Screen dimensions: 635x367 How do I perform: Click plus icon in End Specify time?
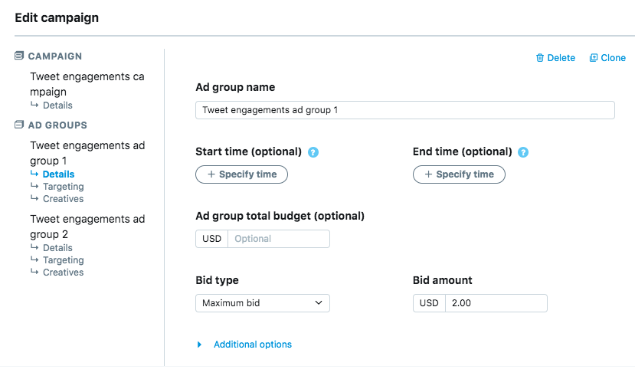click(428, 175)
